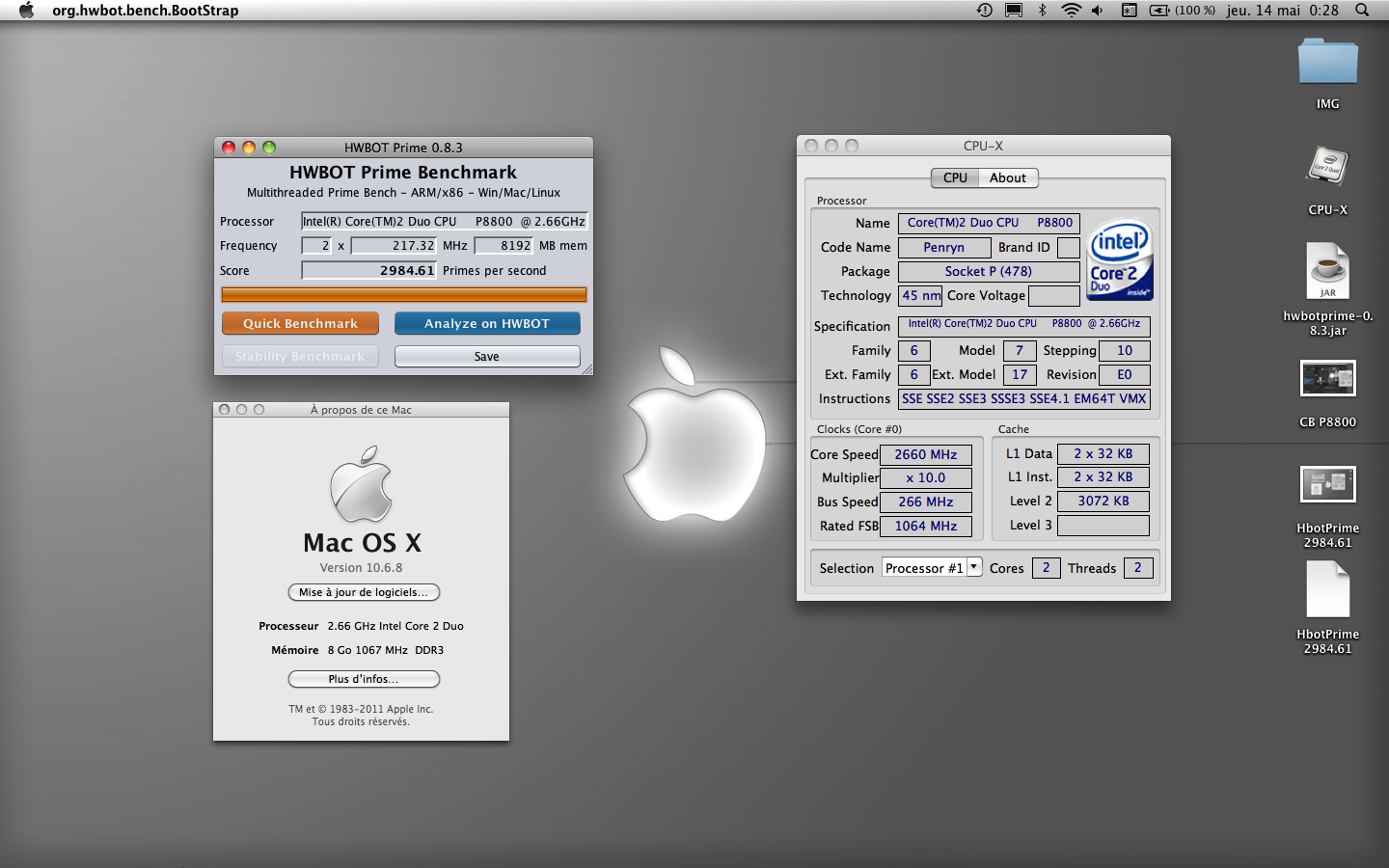The width and height of the screenshot is (1389, 868).
Task: Open the Bluetooth status icon
Action: coord(1042,10)
